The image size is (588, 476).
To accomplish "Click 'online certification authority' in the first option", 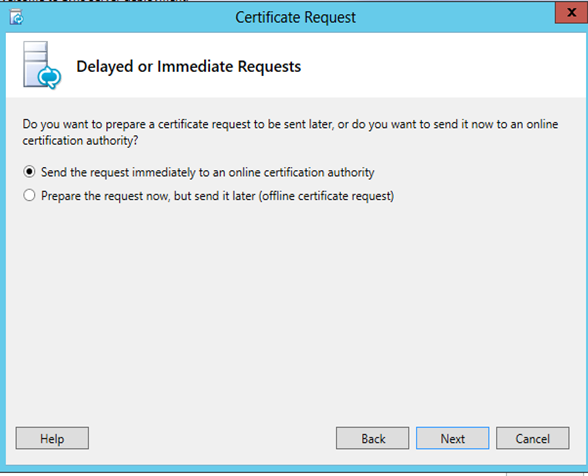I will [302, 173].
